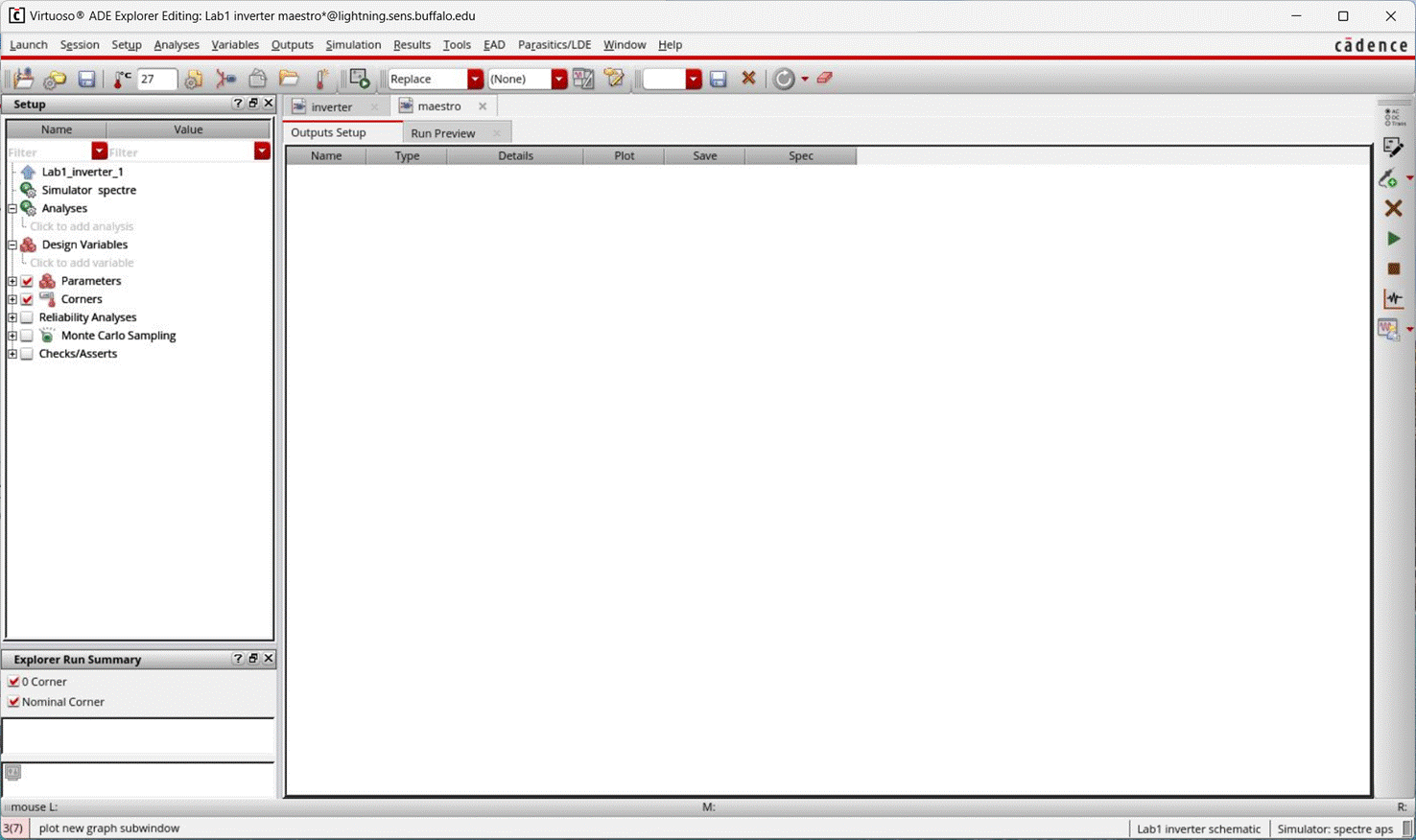Stop the simulation using the square icon
This screenshot has height=840, width=1416.
click(x=1393, y=269)
